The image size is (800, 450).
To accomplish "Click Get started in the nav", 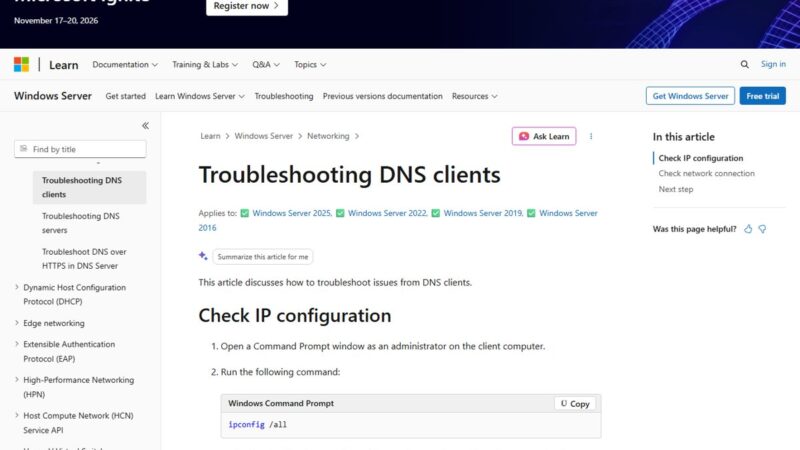I will point(126,96).
